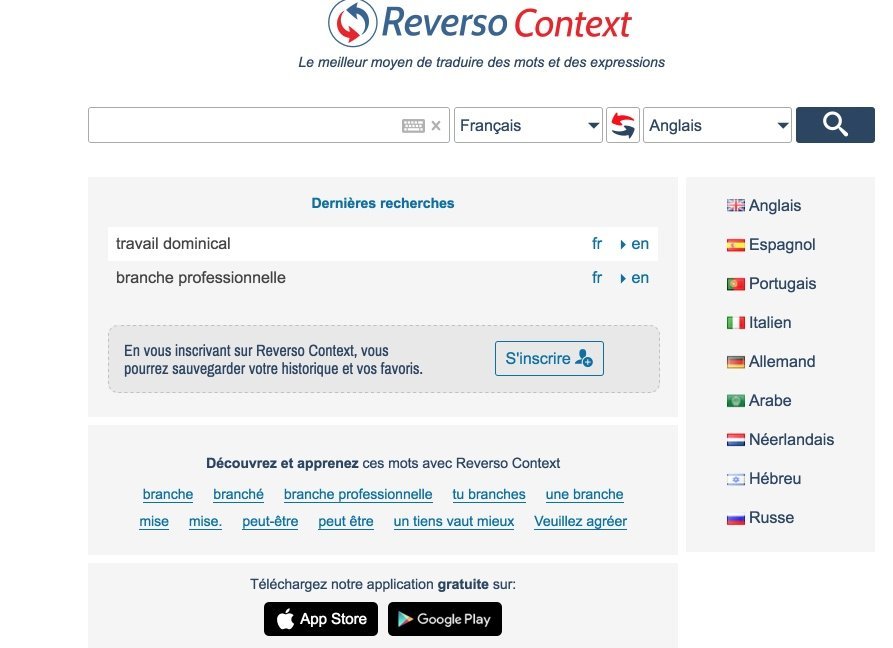Click the Google Play download badge
Image resolution: width=893 pixels, height=648 pixels.
point(445,618)
